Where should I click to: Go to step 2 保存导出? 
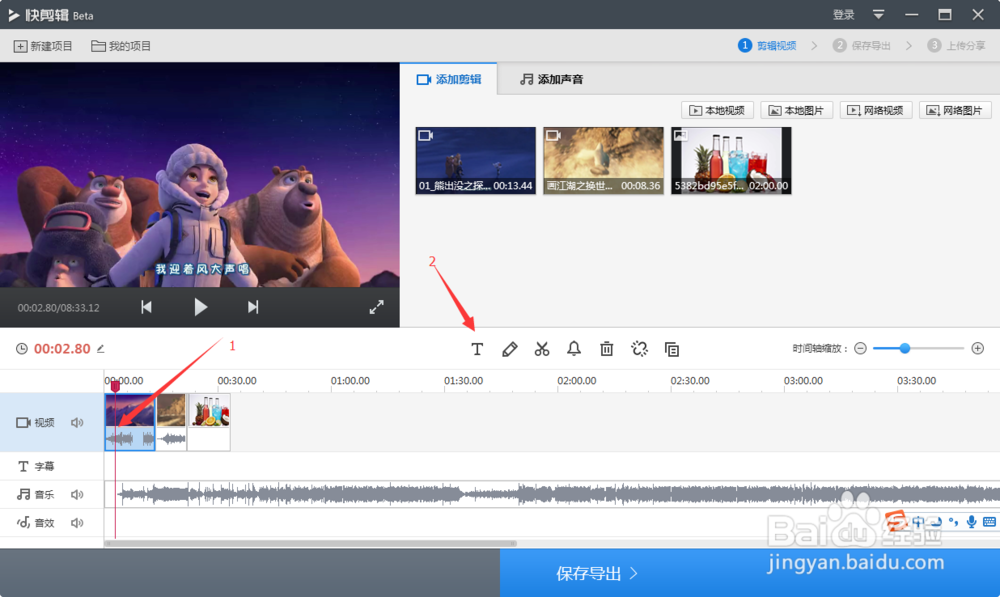[862, 45]
